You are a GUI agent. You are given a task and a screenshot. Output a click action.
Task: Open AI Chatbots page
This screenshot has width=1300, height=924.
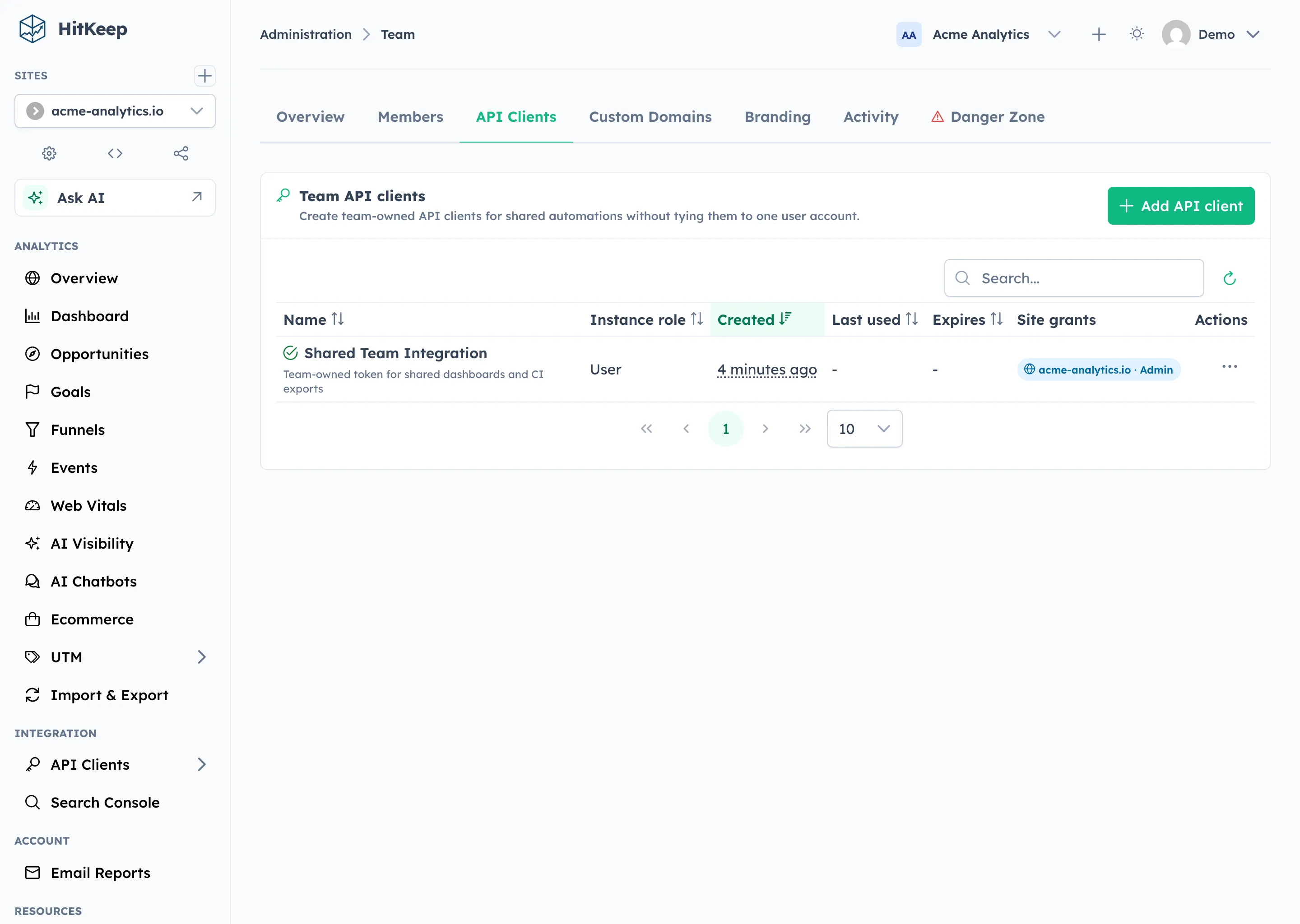click(x=115, y=582)
